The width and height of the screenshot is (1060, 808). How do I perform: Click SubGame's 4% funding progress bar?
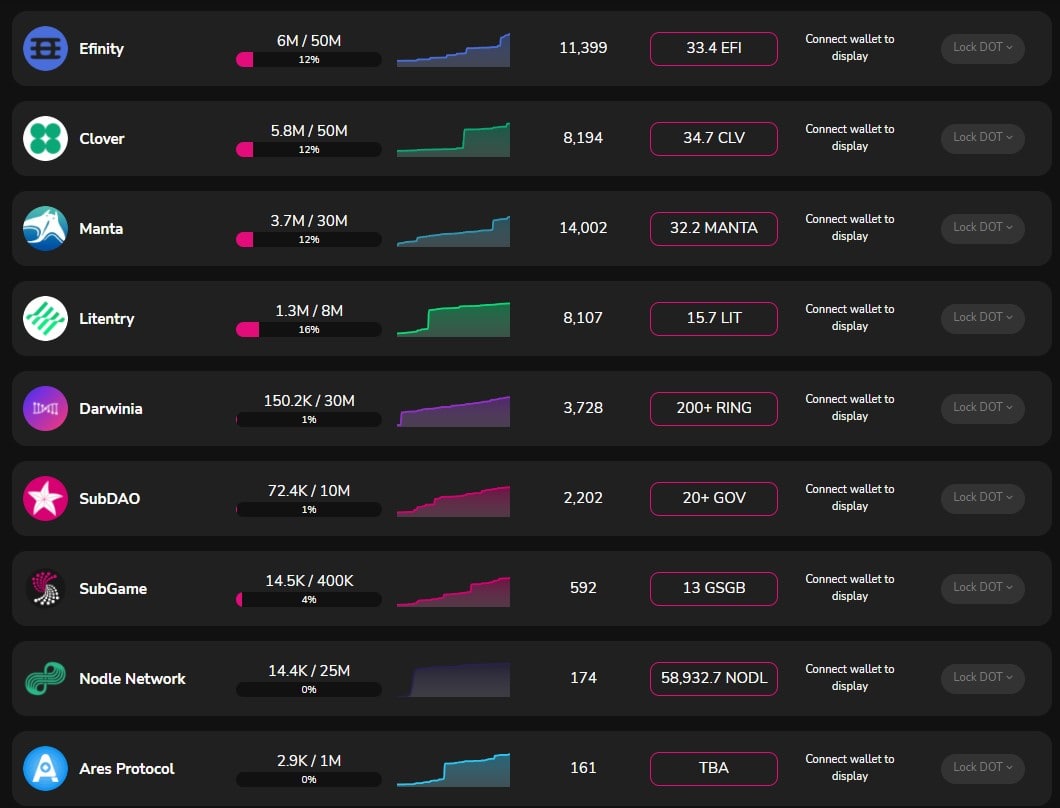tap(309, 599)
